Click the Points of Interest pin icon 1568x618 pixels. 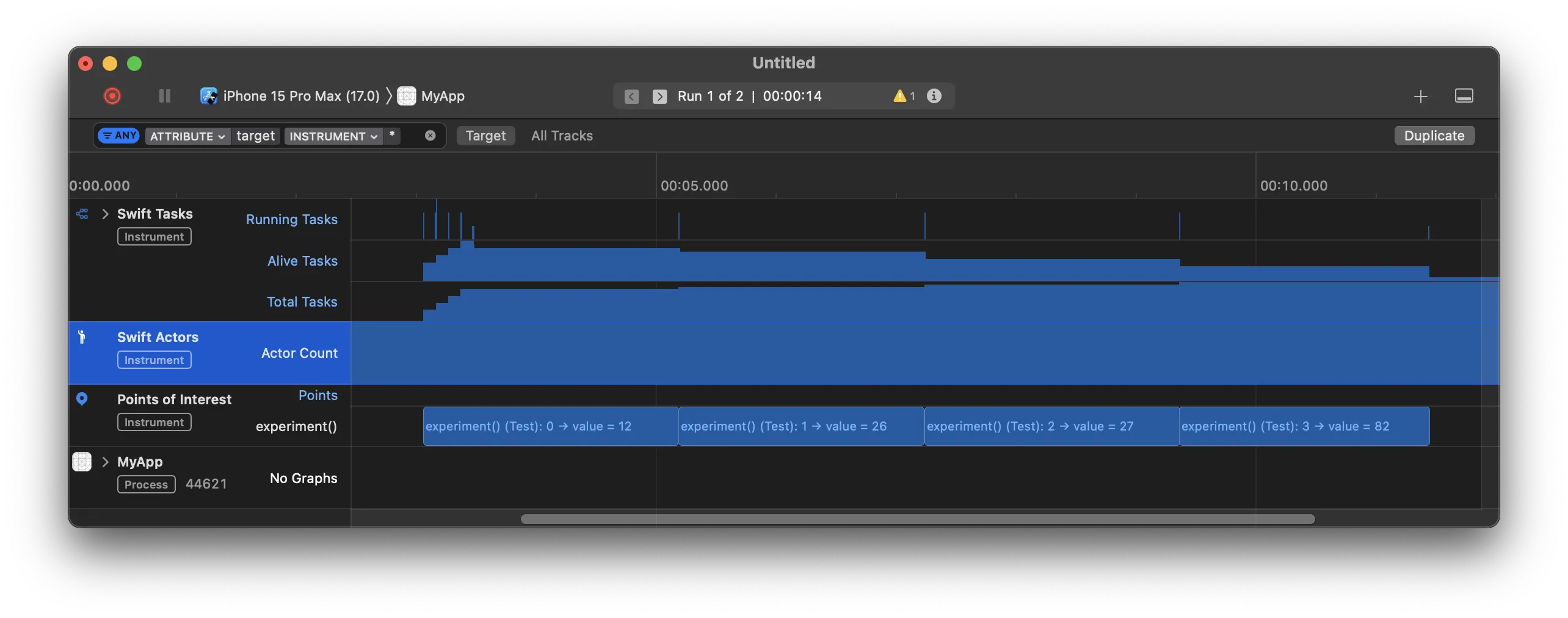[82, 399]
